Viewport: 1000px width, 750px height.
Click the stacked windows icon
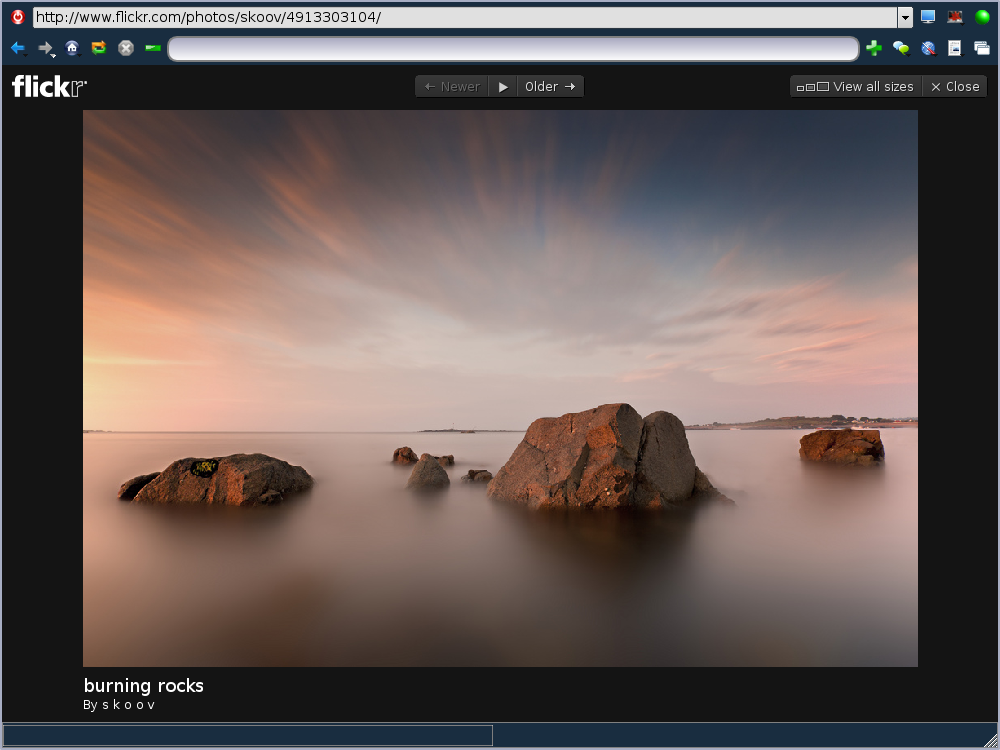tap(982, 48)
